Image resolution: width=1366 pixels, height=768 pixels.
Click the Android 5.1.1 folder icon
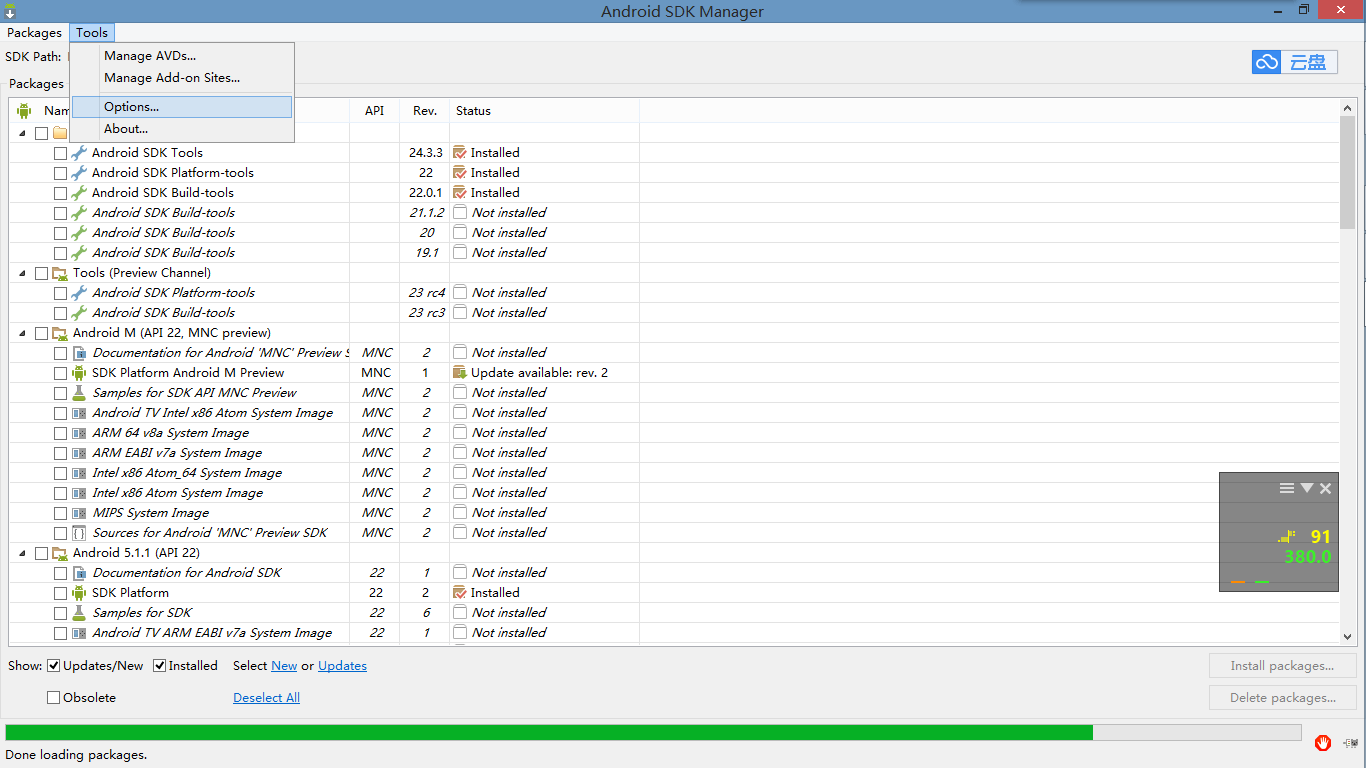click(x=60, y=553)
